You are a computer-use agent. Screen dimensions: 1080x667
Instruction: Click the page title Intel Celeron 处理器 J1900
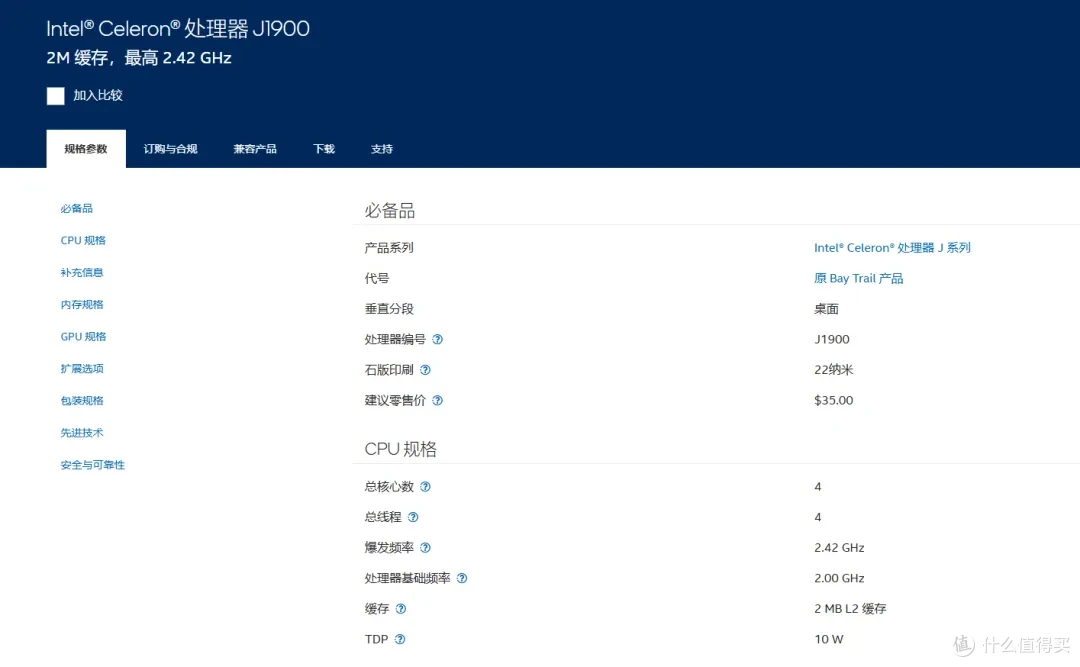tap(178, 28)
